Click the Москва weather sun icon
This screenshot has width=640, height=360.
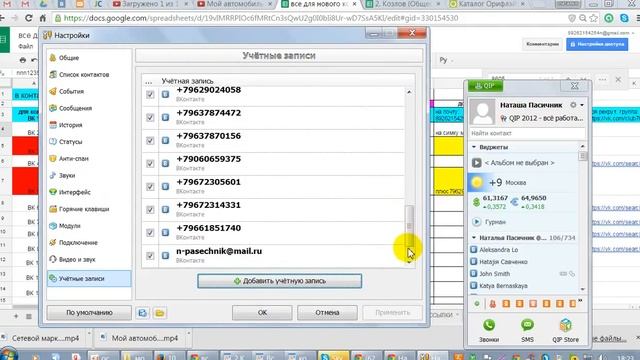coord(477,182)
